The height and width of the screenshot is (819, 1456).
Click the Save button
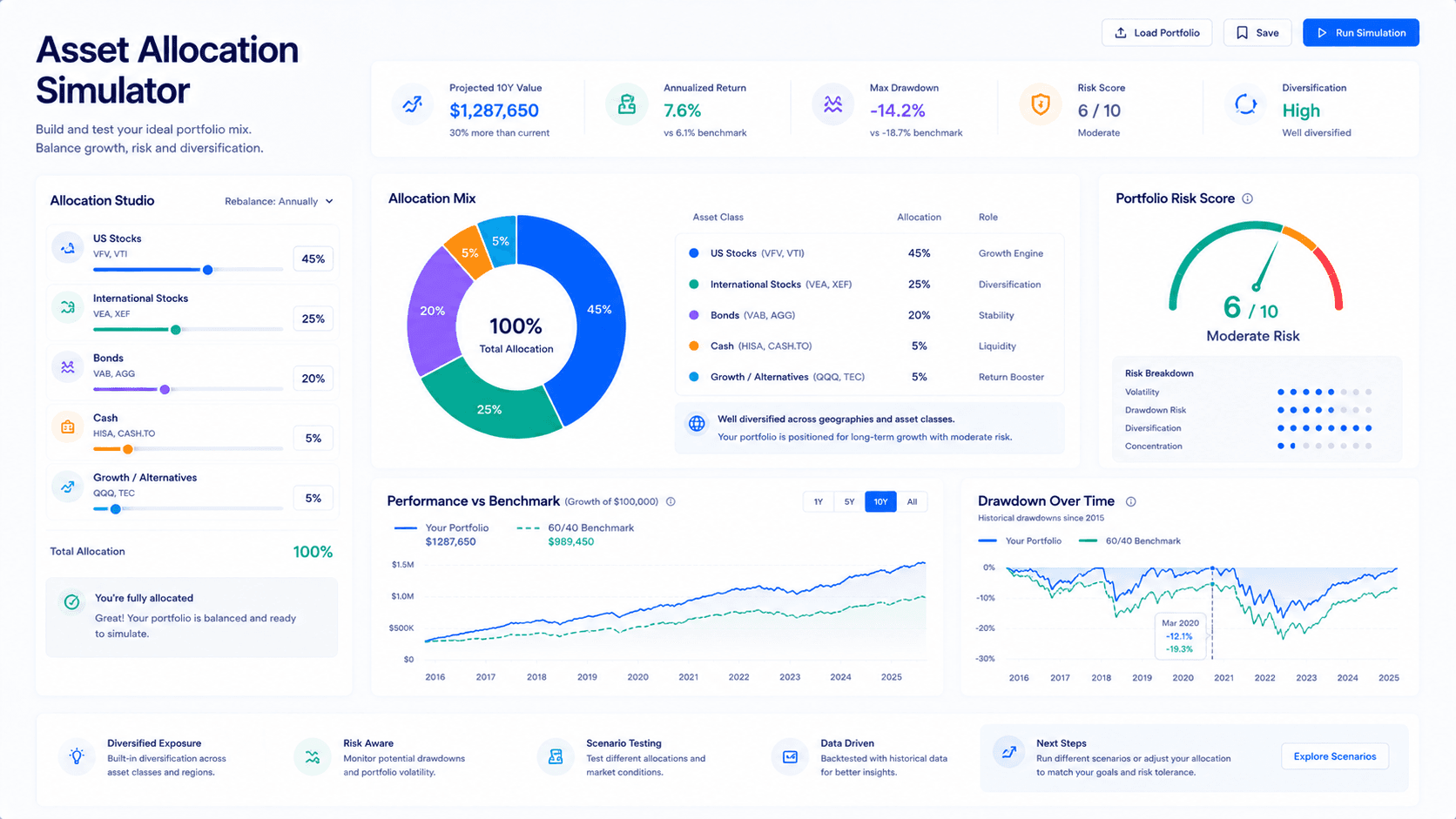(x=1257, y=33)
